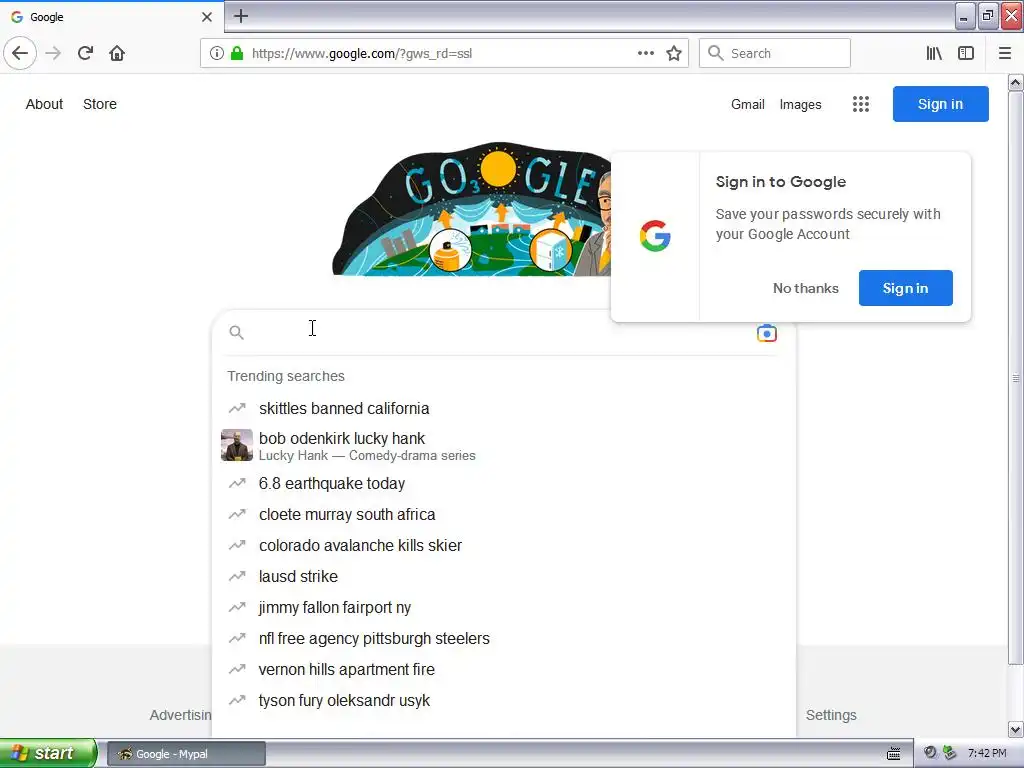Go back with the browser back arrow
Viewport: 1024px width, 768px height.
(x=20, y=53)
